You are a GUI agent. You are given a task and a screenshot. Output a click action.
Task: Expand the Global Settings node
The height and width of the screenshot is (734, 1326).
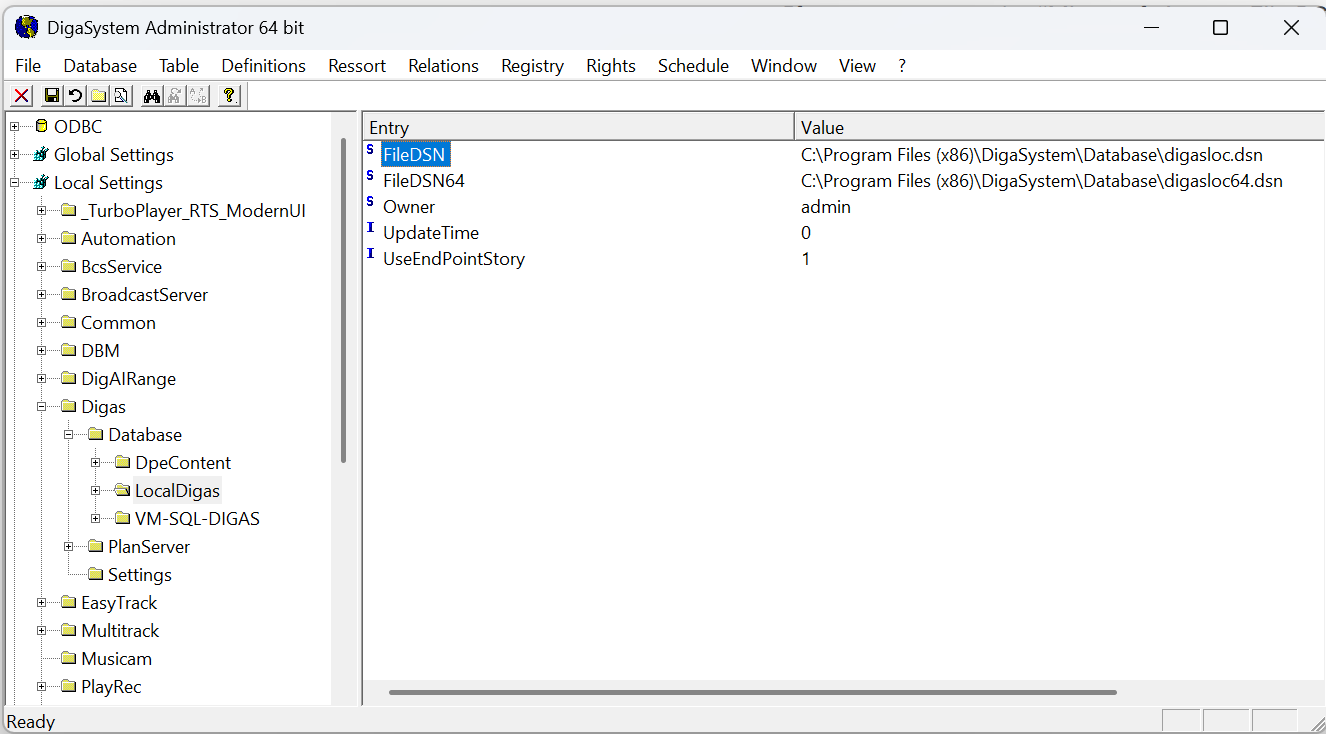[x=15, y=155]
